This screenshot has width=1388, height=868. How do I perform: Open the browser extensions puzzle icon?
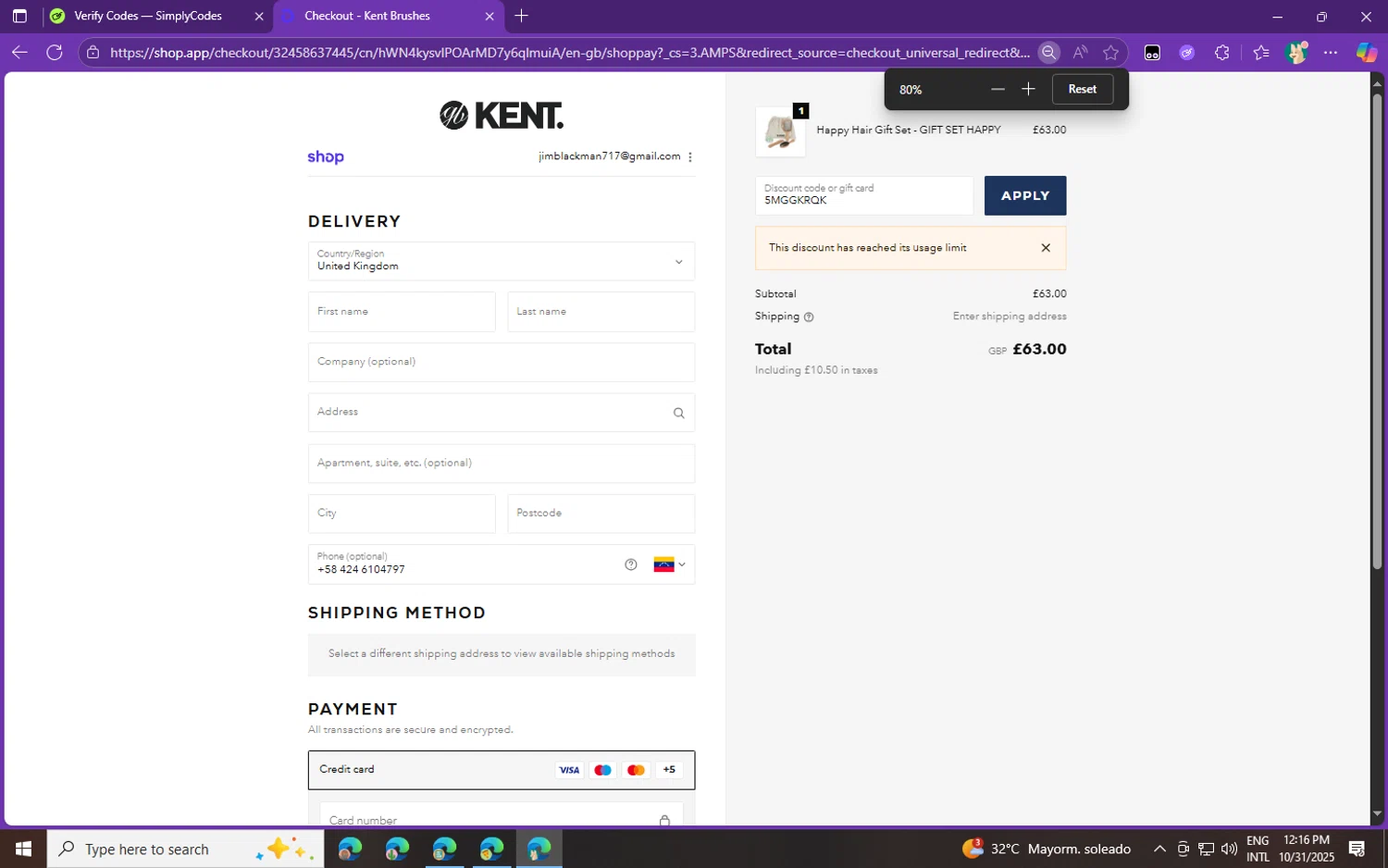point(1222,53)
